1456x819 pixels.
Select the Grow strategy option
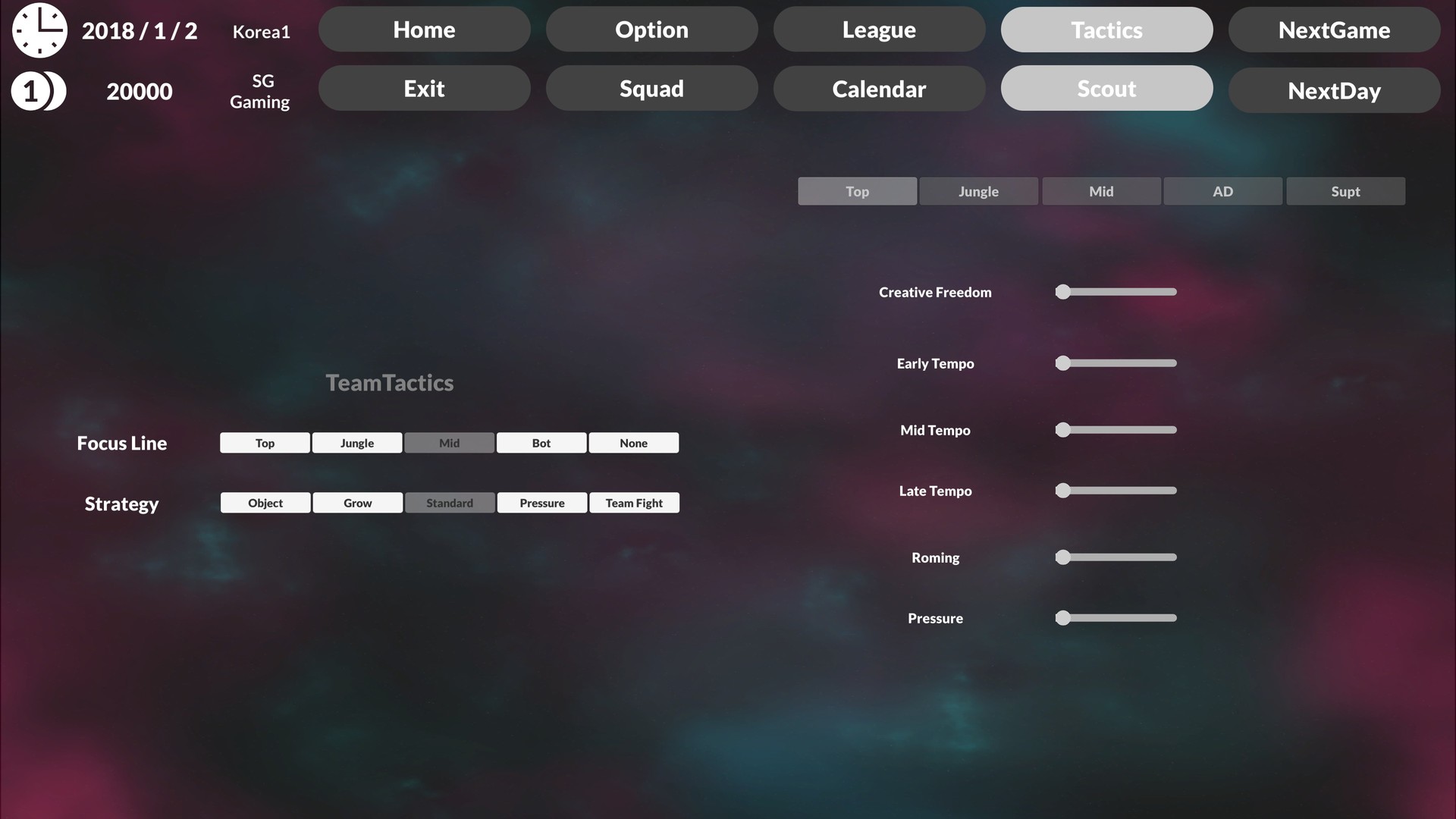357,503
